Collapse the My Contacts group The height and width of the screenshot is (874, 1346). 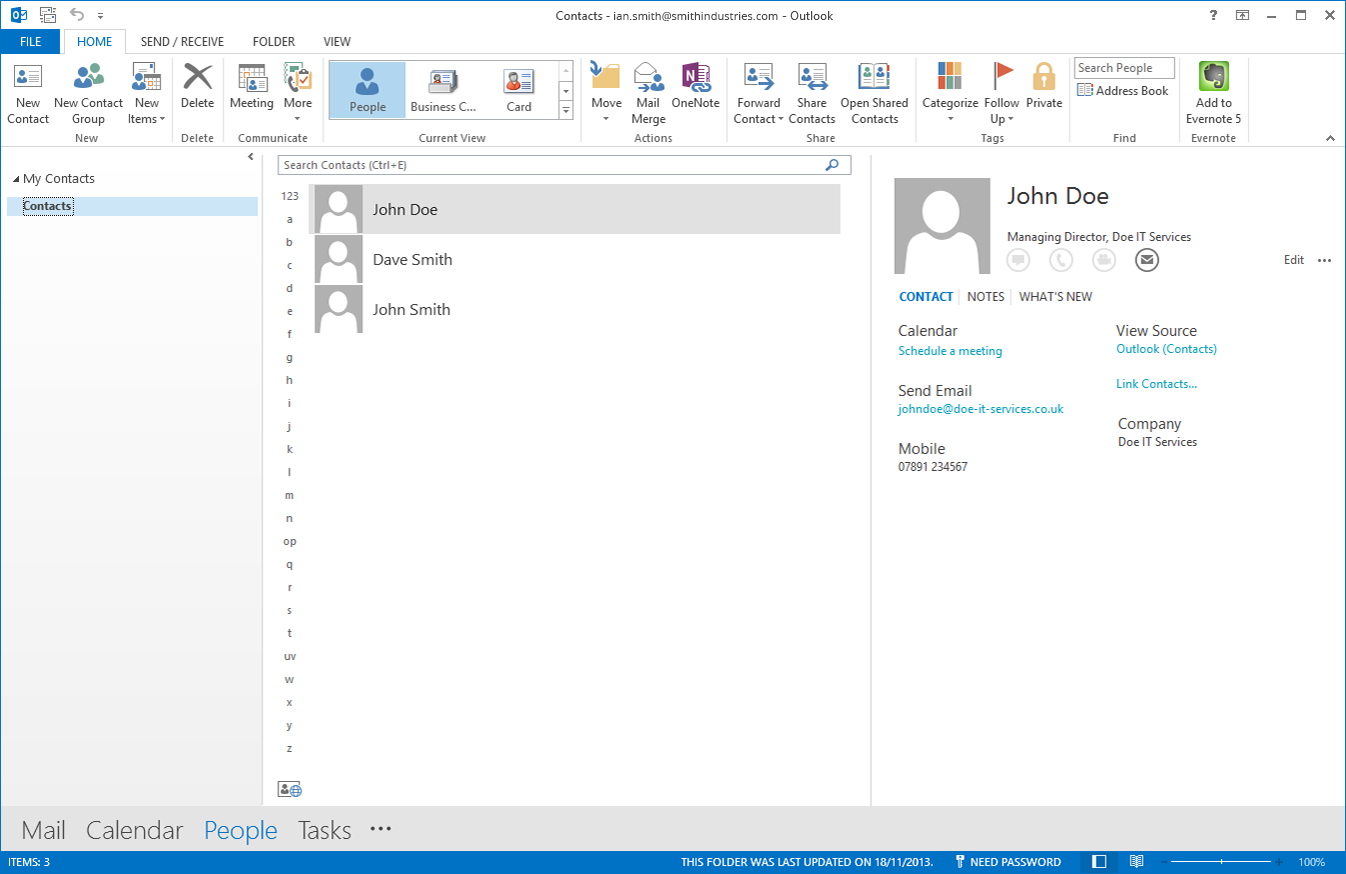(16, 179)
